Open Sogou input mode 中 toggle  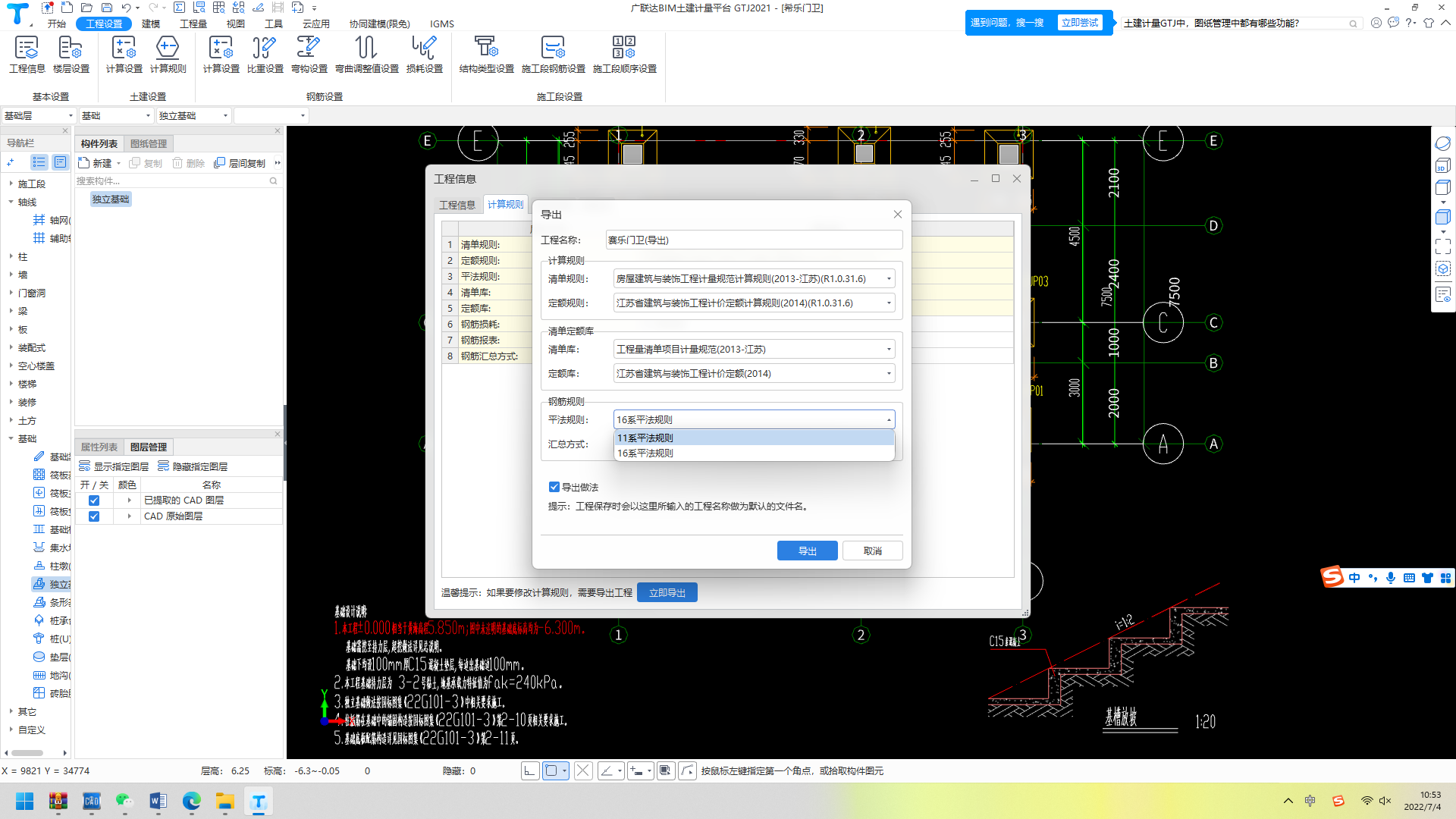1354,577
